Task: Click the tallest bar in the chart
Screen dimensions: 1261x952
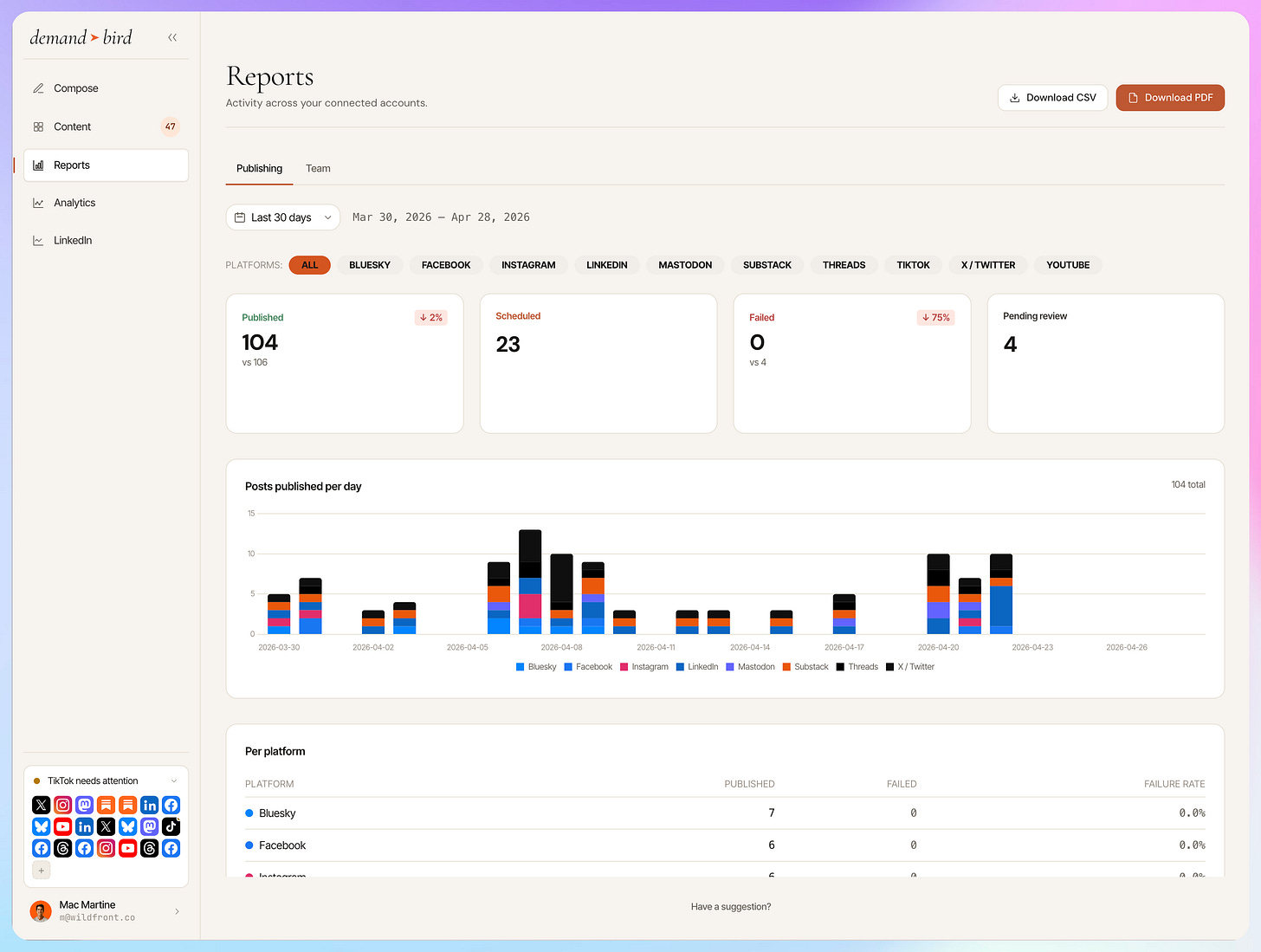Action: click(530, 582)
